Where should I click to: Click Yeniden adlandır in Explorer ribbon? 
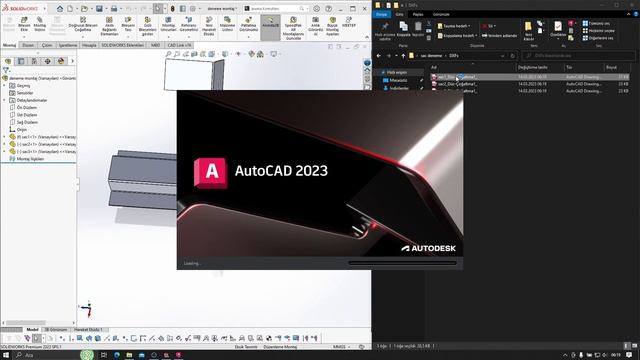499,36
